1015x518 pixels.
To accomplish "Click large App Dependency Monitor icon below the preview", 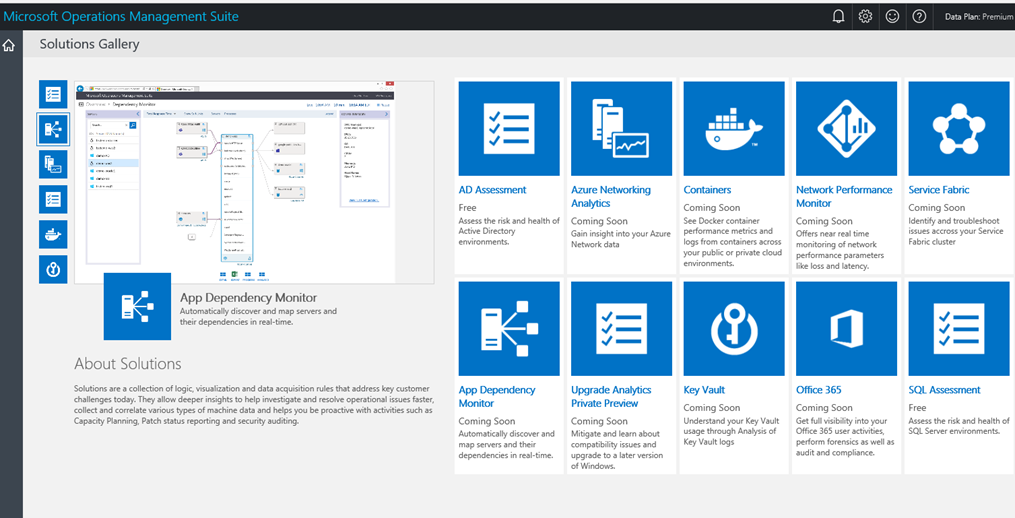I will click(x=137, y=306).
